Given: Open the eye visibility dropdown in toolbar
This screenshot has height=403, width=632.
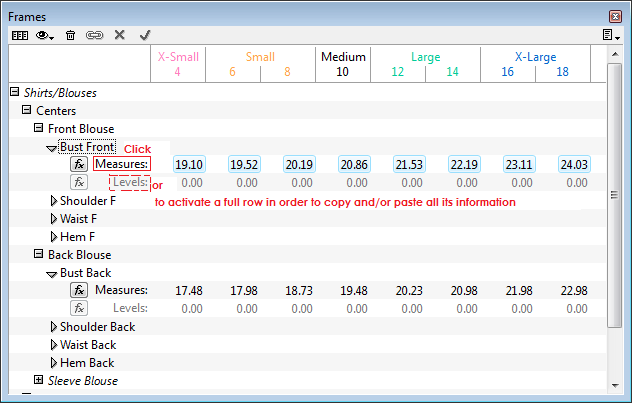Looking at the screenshot, I should point(45,35).
